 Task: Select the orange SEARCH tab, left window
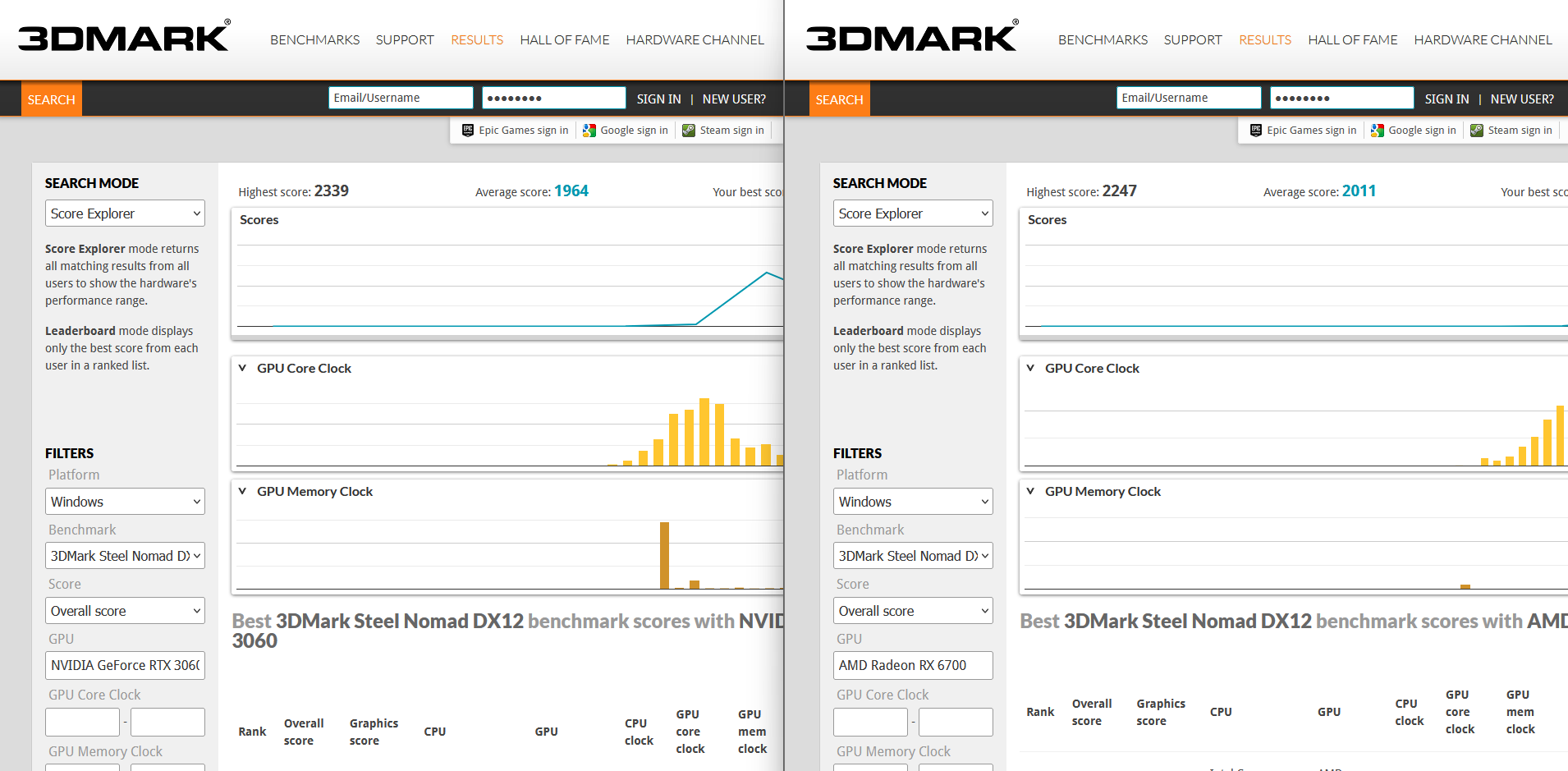click(x=52, y=99)
